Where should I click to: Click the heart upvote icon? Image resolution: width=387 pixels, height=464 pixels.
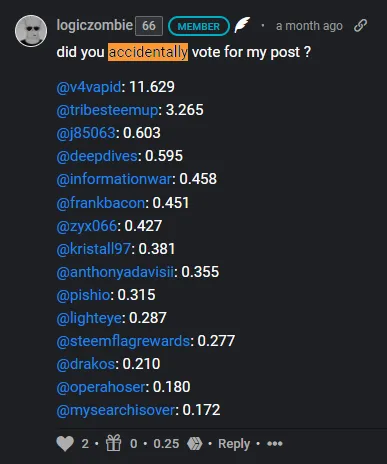(x=65, y=444)
